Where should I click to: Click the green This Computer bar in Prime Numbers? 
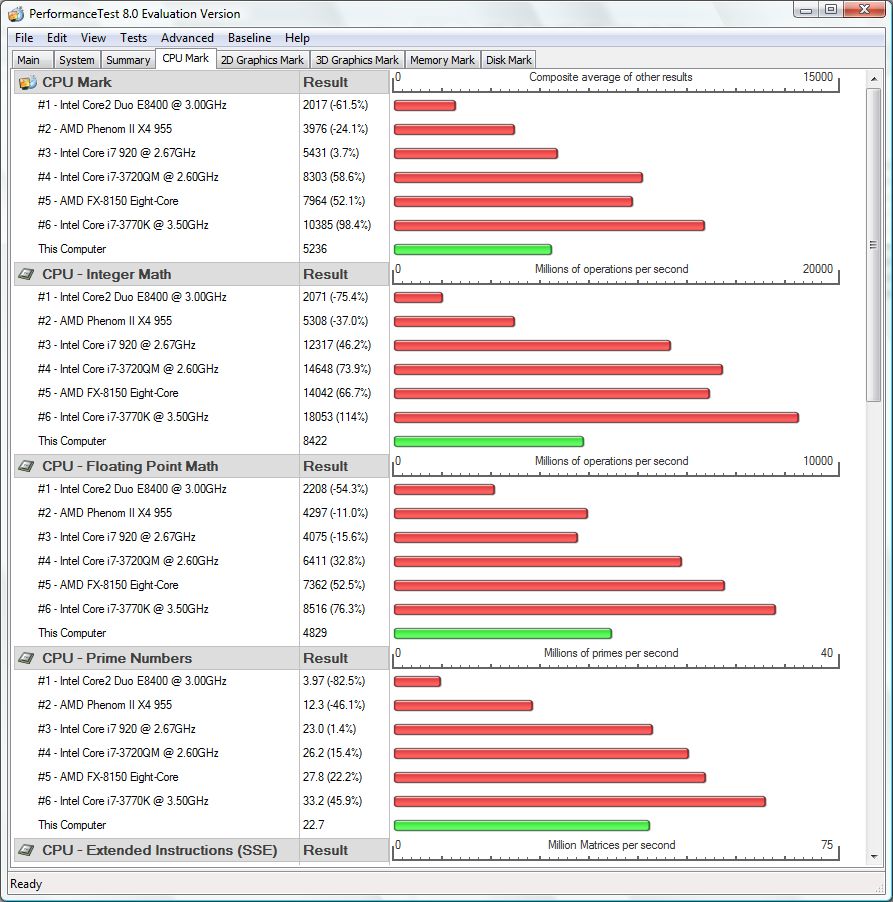[522, 825]
